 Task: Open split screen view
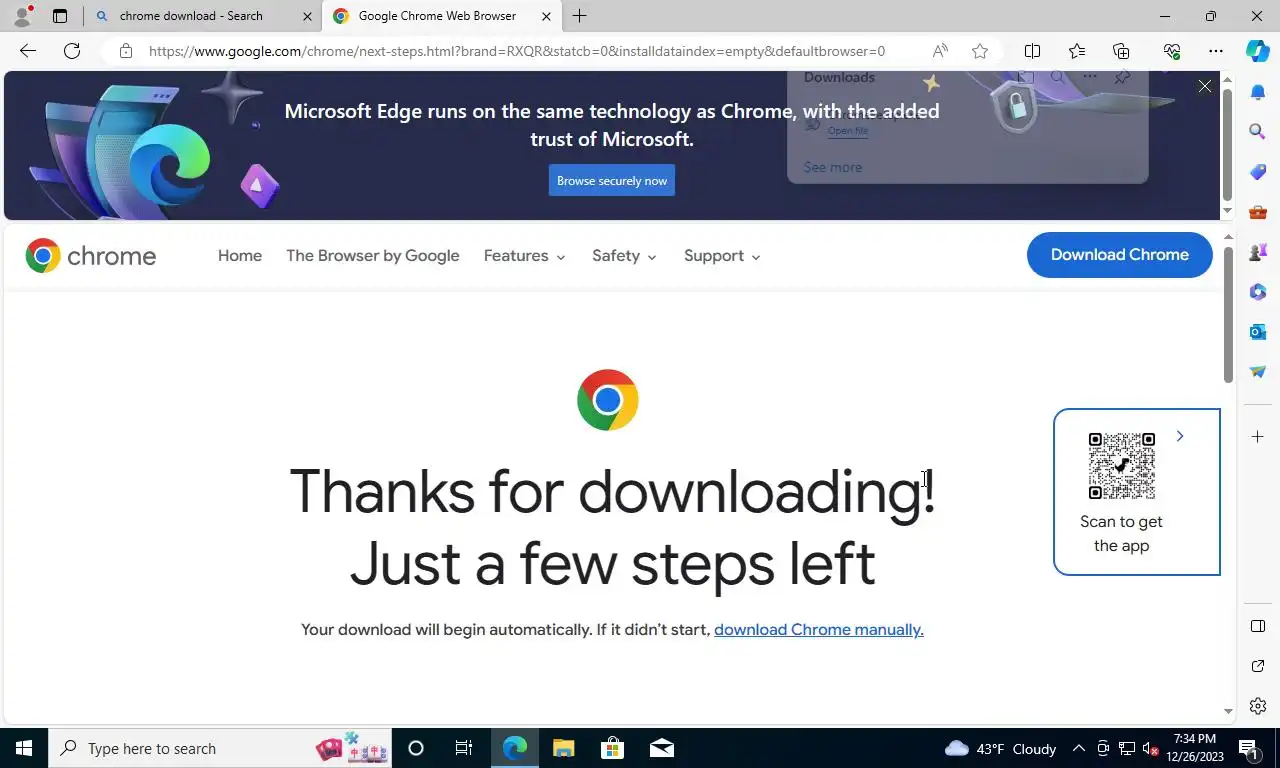coord(1032,51)
